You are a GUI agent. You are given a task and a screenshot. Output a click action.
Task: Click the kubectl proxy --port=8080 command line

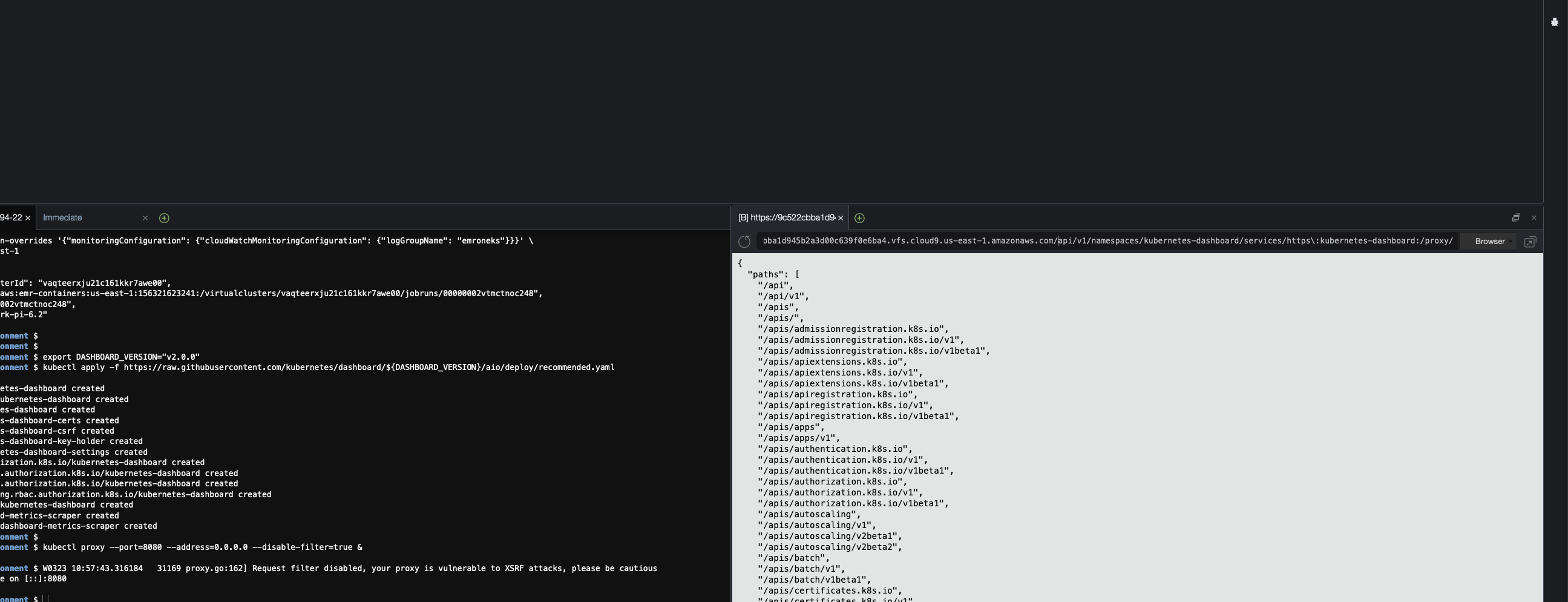(x=202, y=547)
